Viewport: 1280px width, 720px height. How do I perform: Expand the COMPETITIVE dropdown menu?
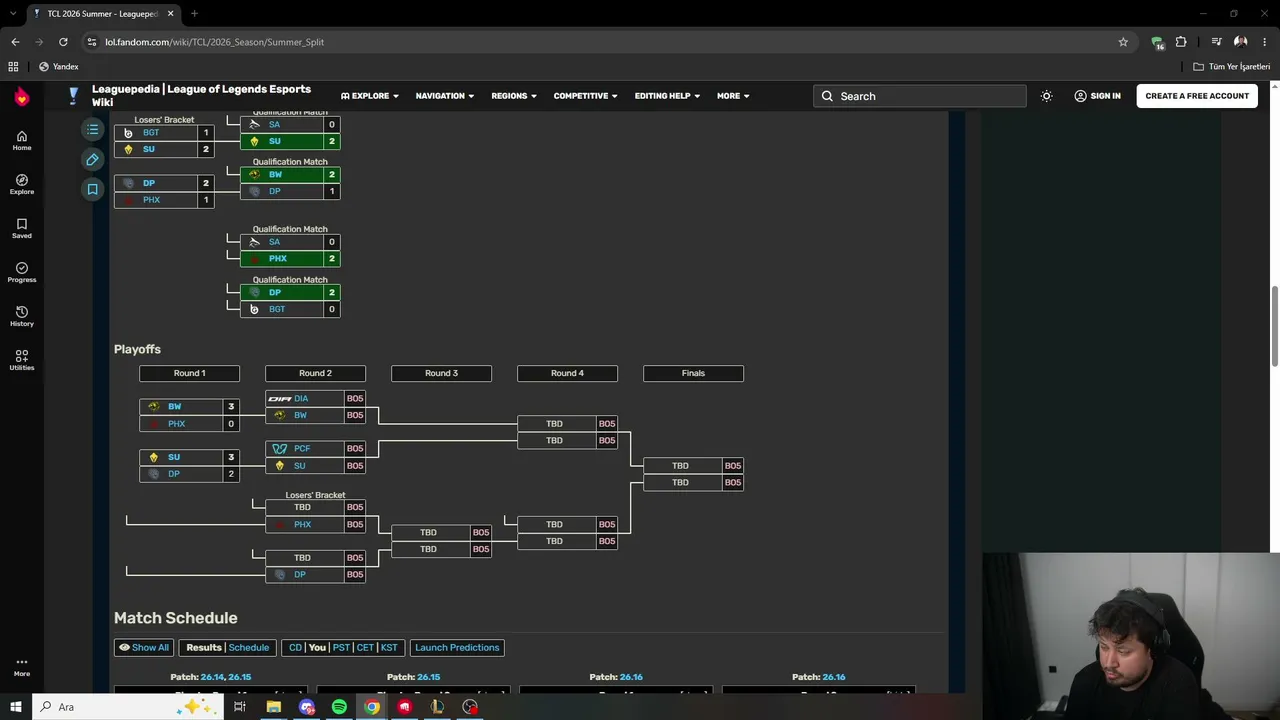[x=586, y=96]
